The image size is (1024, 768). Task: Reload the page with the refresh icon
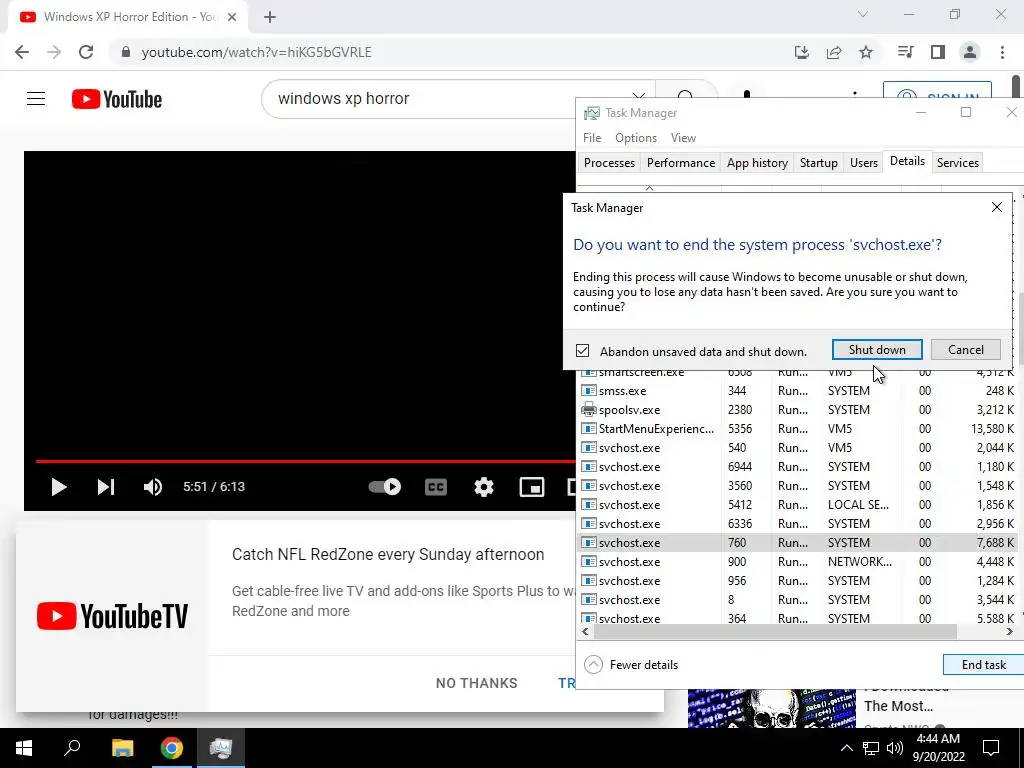coord(86,52)
